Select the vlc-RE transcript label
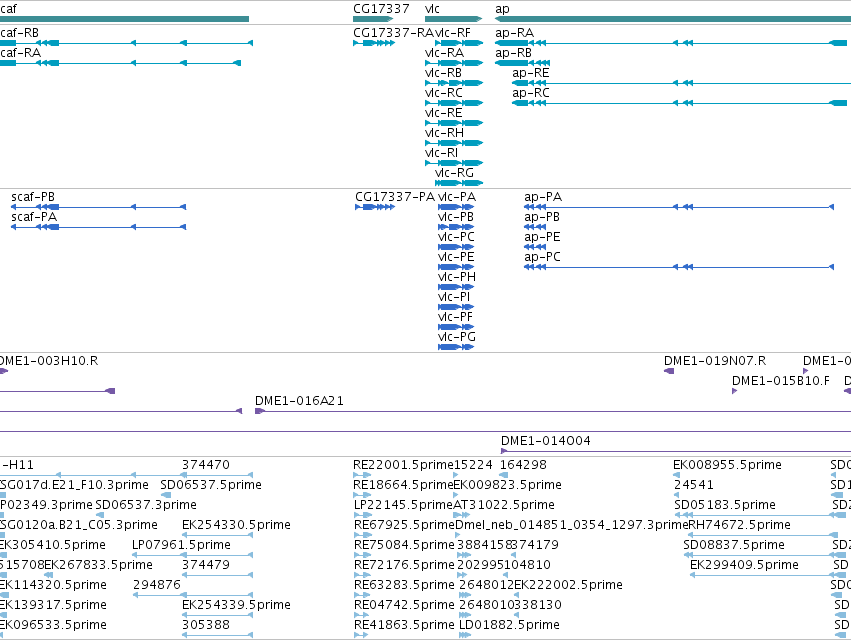The image size is (851, 640). (443, 113)
